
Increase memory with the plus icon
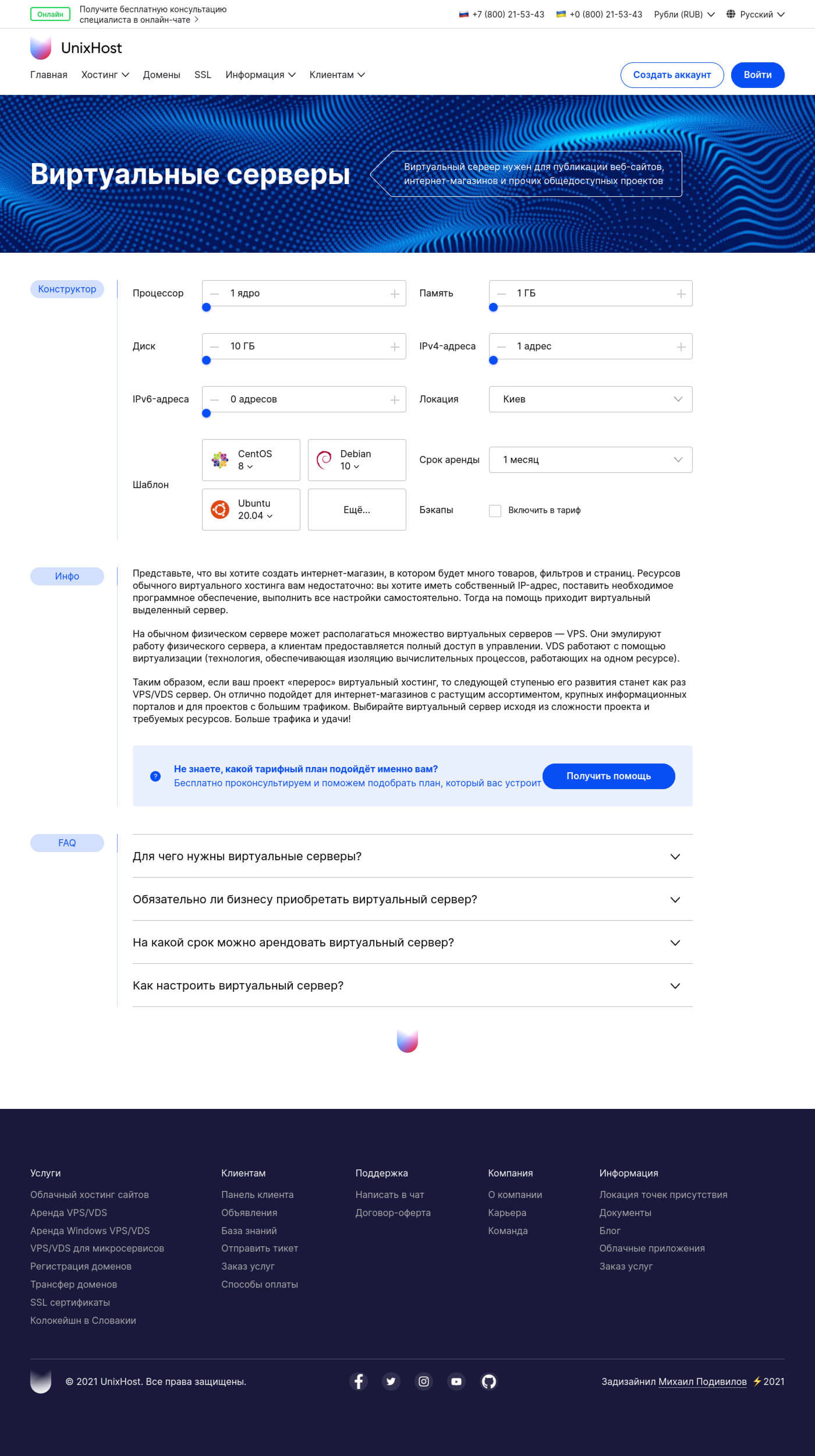(681, 294)
